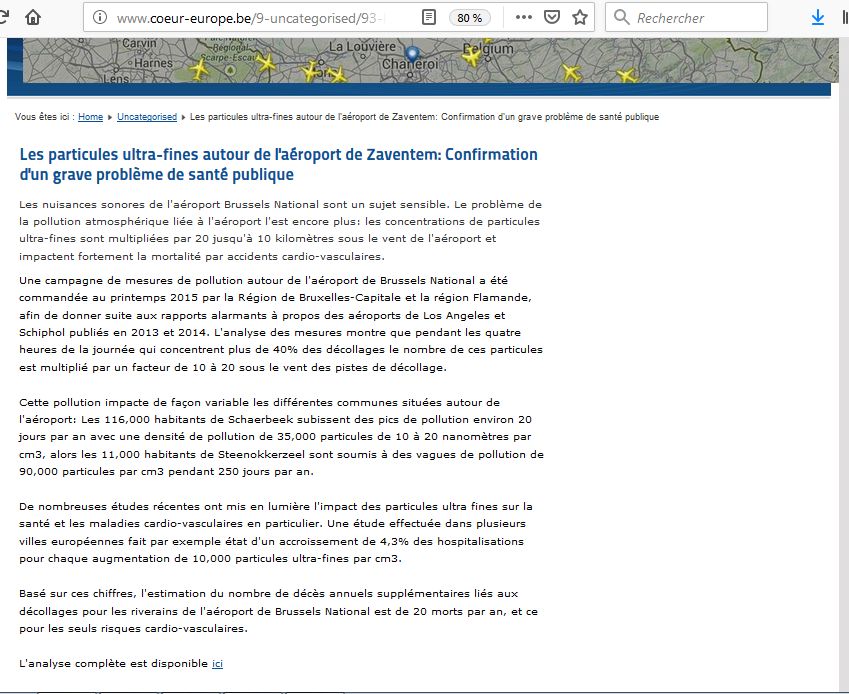849x694 pixels.
Task: Go to the browser home page icon
Action: point(33,17)
